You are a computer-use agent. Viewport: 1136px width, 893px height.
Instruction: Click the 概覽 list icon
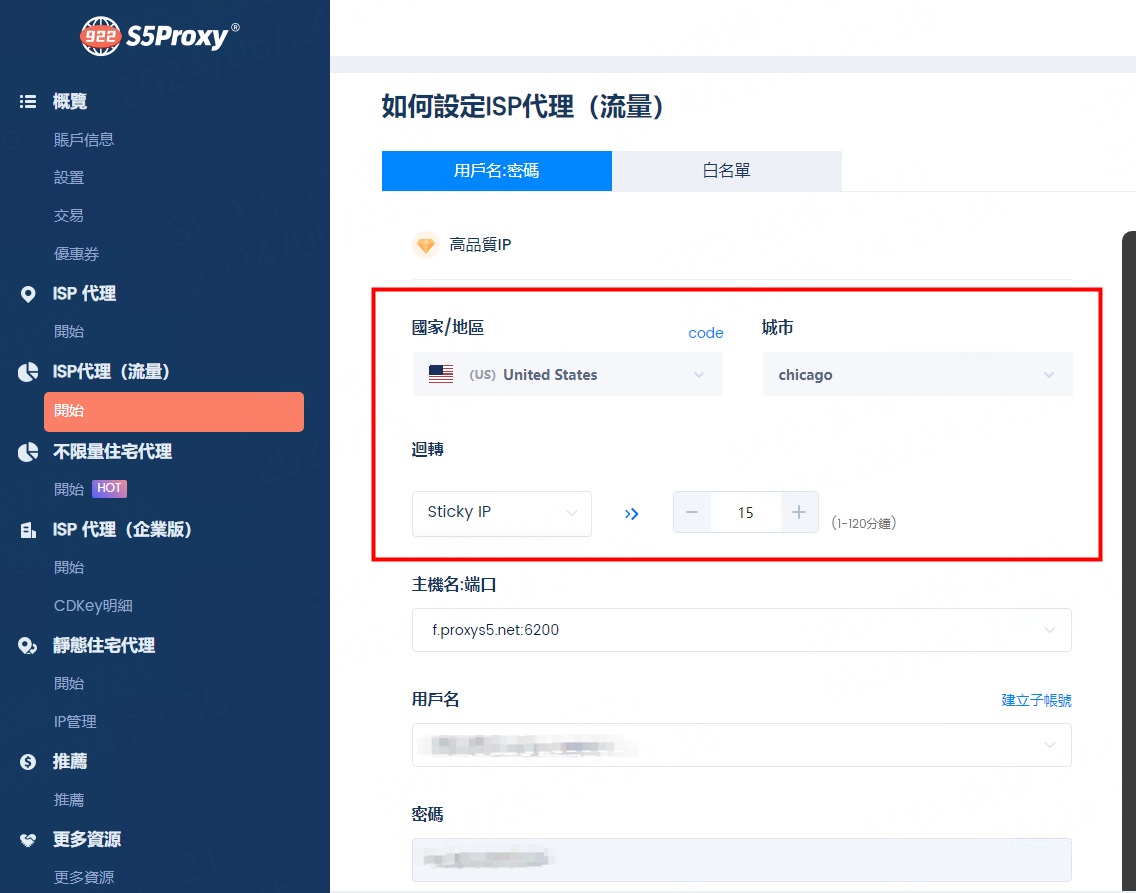click(x=28, y=101)
